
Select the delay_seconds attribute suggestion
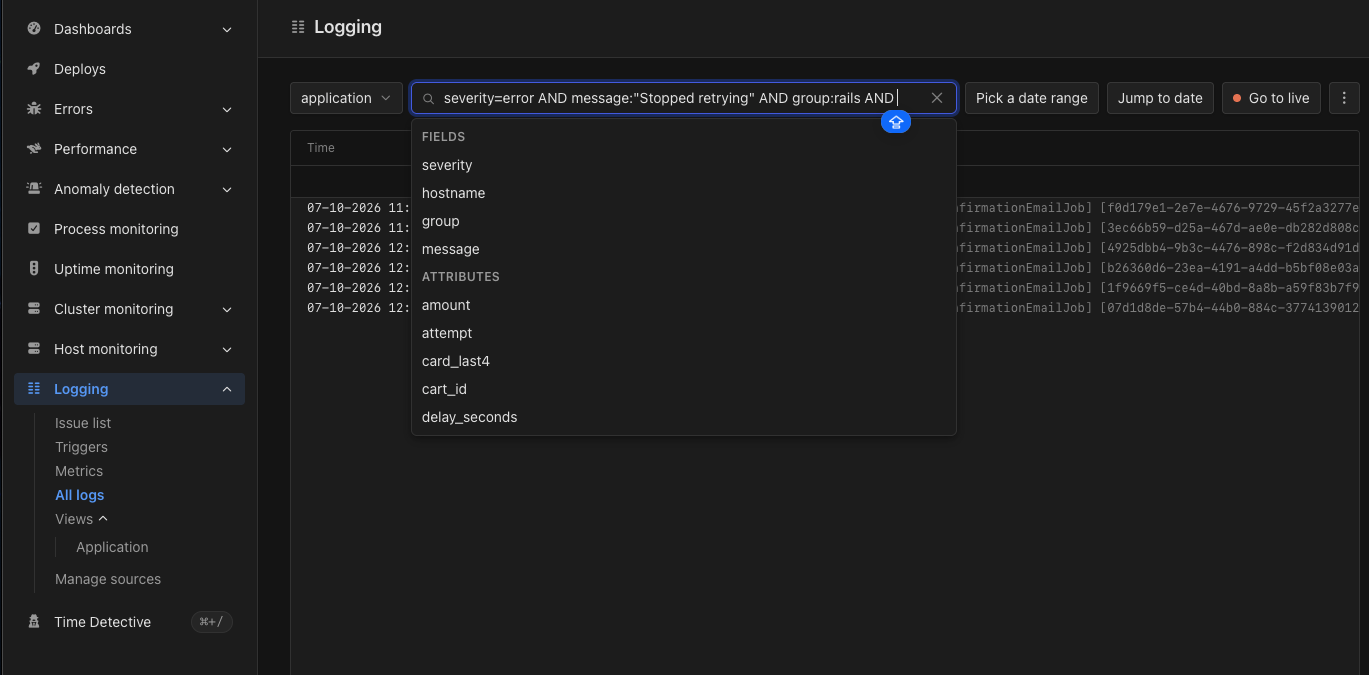coord(684,417)
